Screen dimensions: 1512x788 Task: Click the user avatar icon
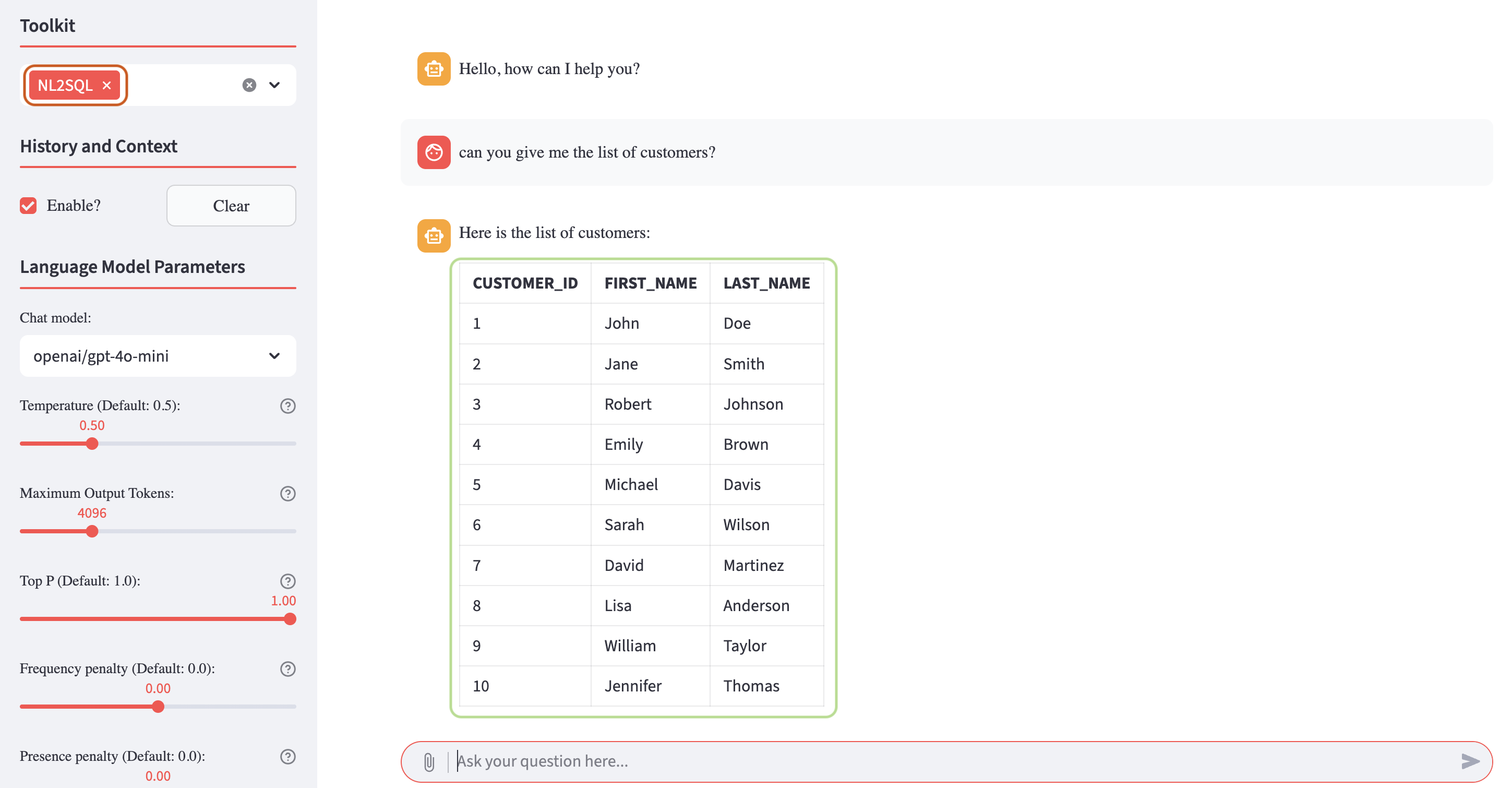434,153
